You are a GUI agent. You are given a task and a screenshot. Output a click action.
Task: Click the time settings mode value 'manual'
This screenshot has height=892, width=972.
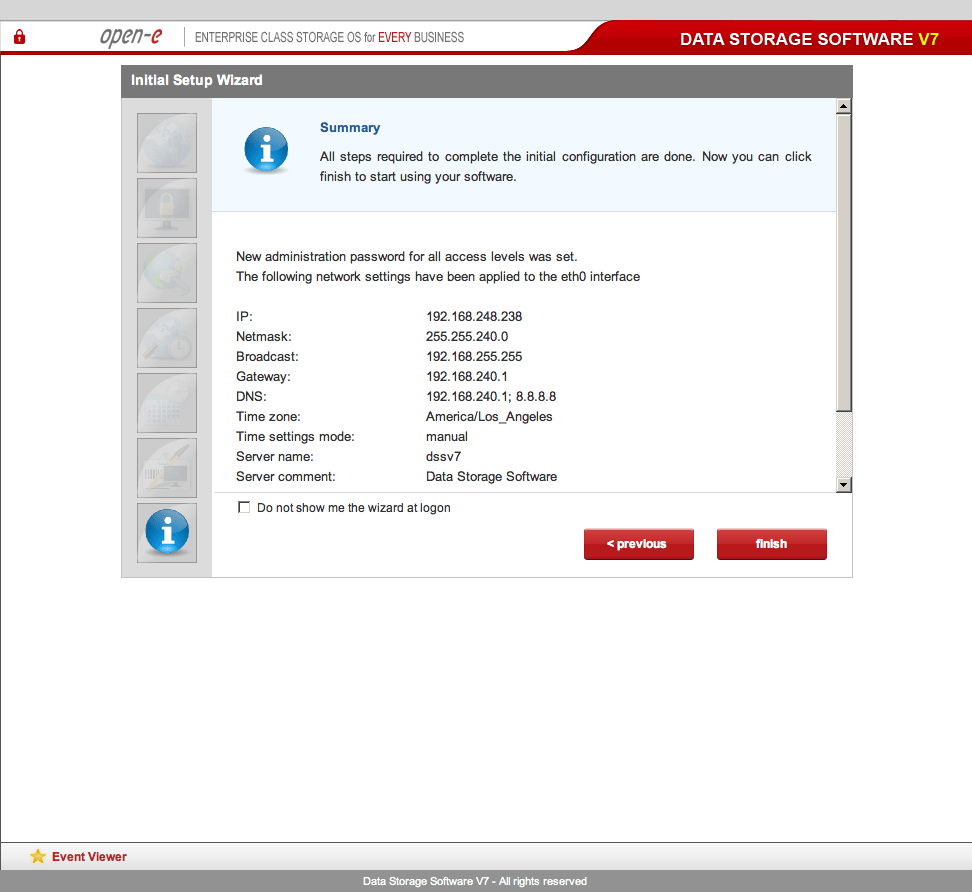coord(447,436)
